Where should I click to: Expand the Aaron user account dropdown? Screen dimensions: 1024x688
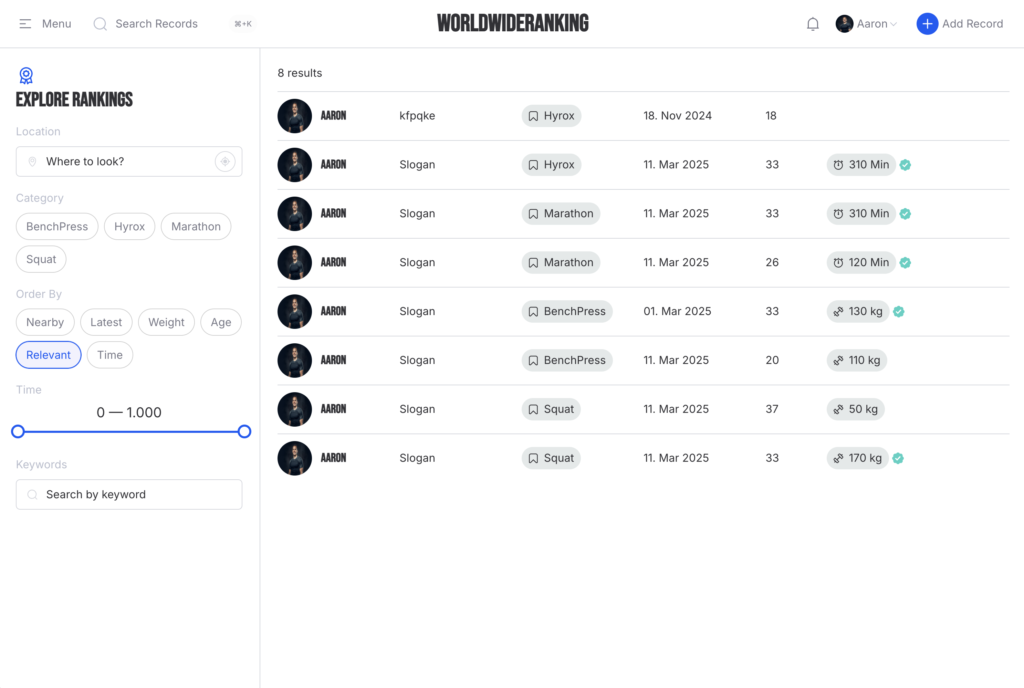(867, 24)
